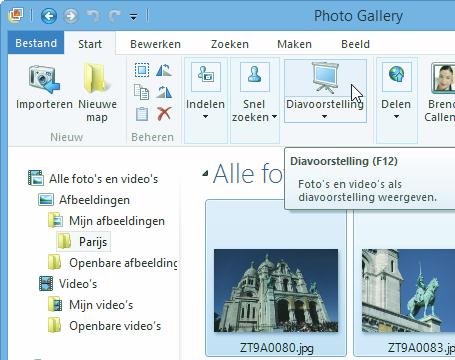
Task: Switch to the Bewerken tab
Action: click(155, 44)
